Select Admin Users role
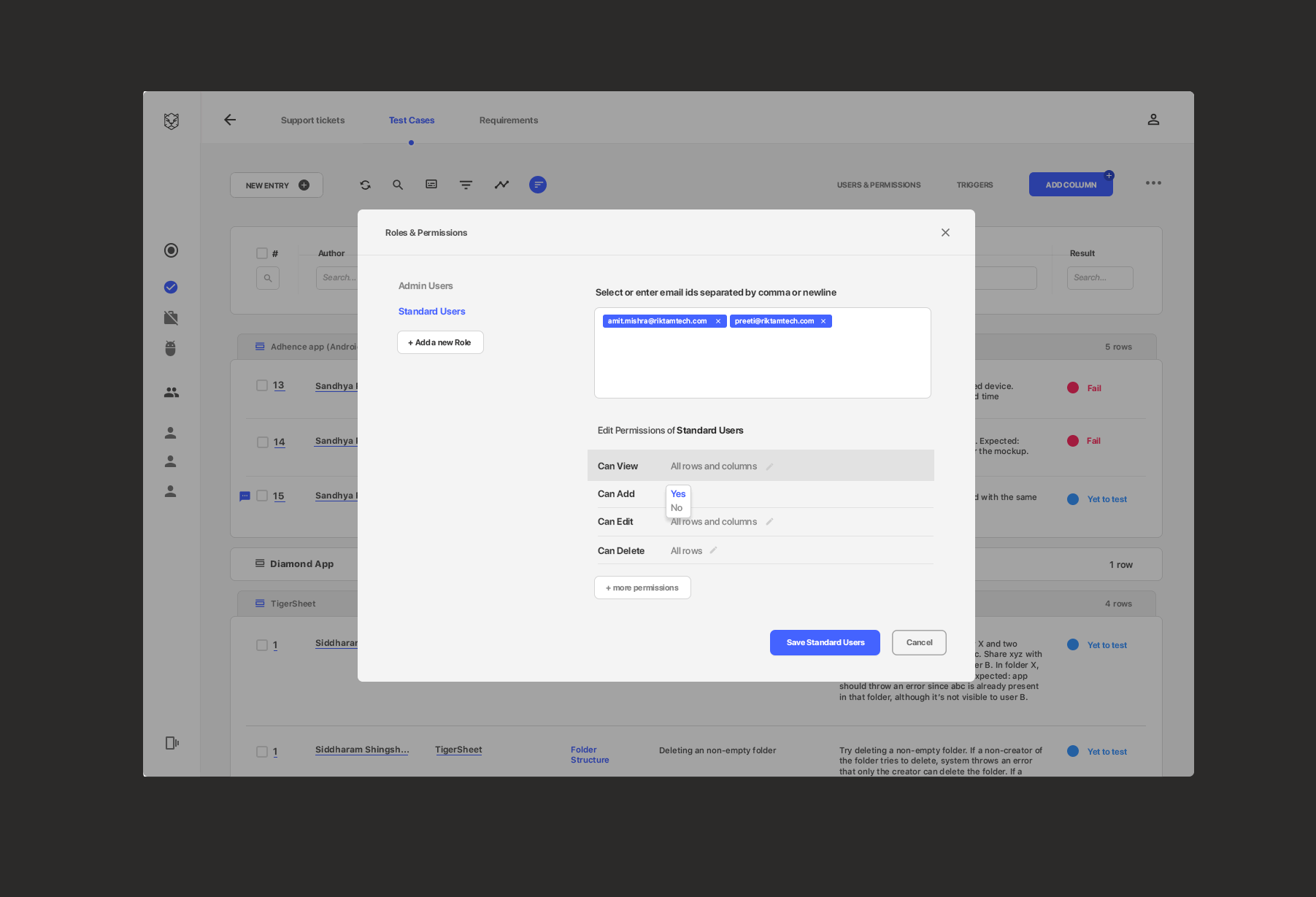Viewport: 1316px width, 897px height. [426, 286]
